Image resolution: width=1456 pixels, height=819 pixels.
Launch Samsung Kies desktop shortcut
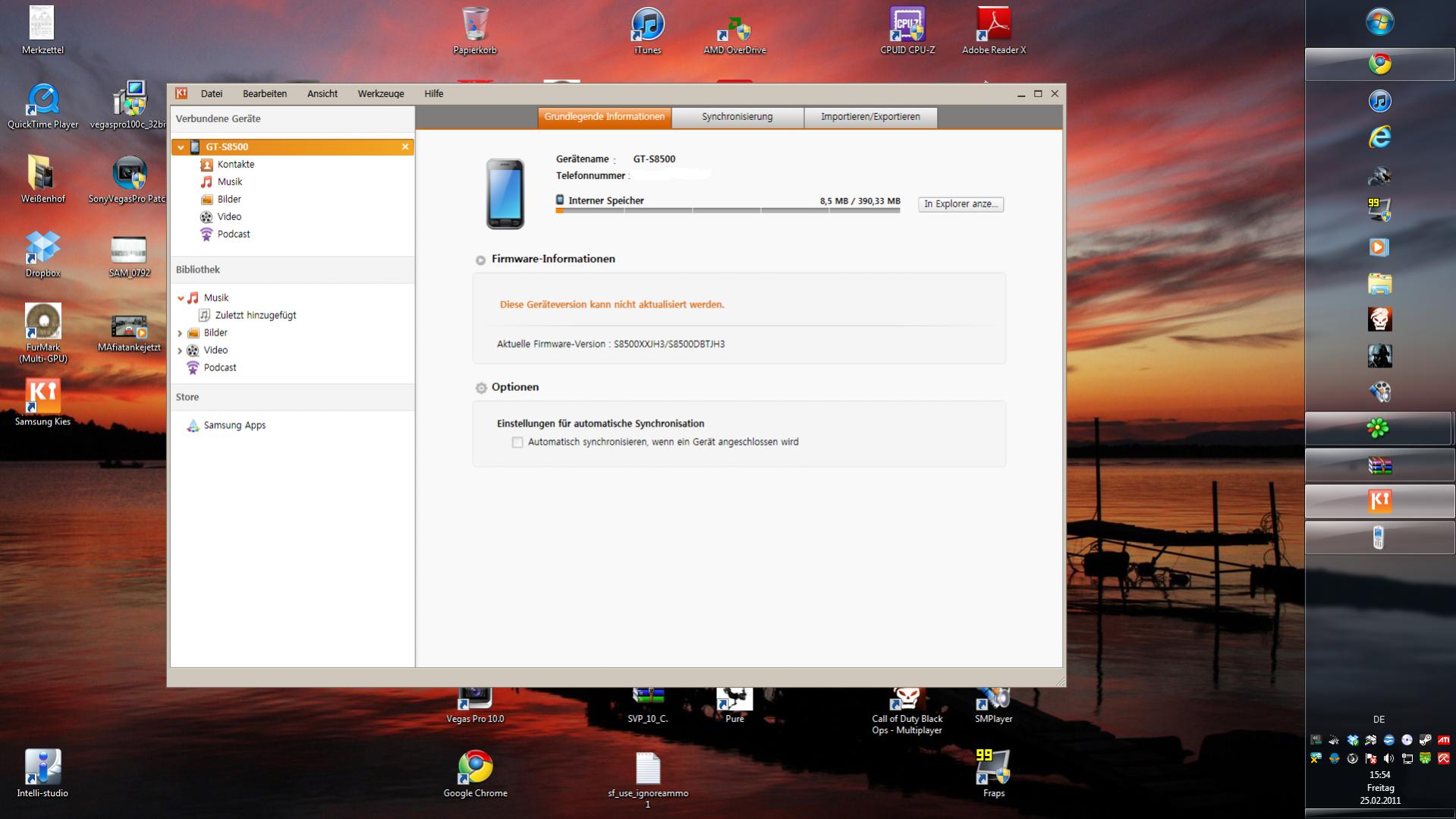point(42,403)
